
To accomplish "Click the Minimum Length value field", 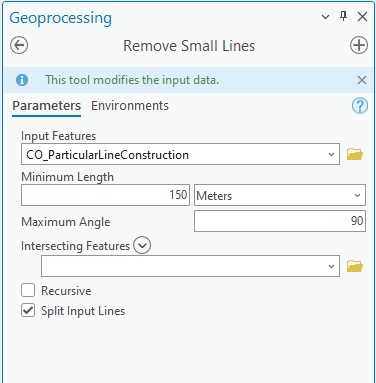I will click(105, 195).
